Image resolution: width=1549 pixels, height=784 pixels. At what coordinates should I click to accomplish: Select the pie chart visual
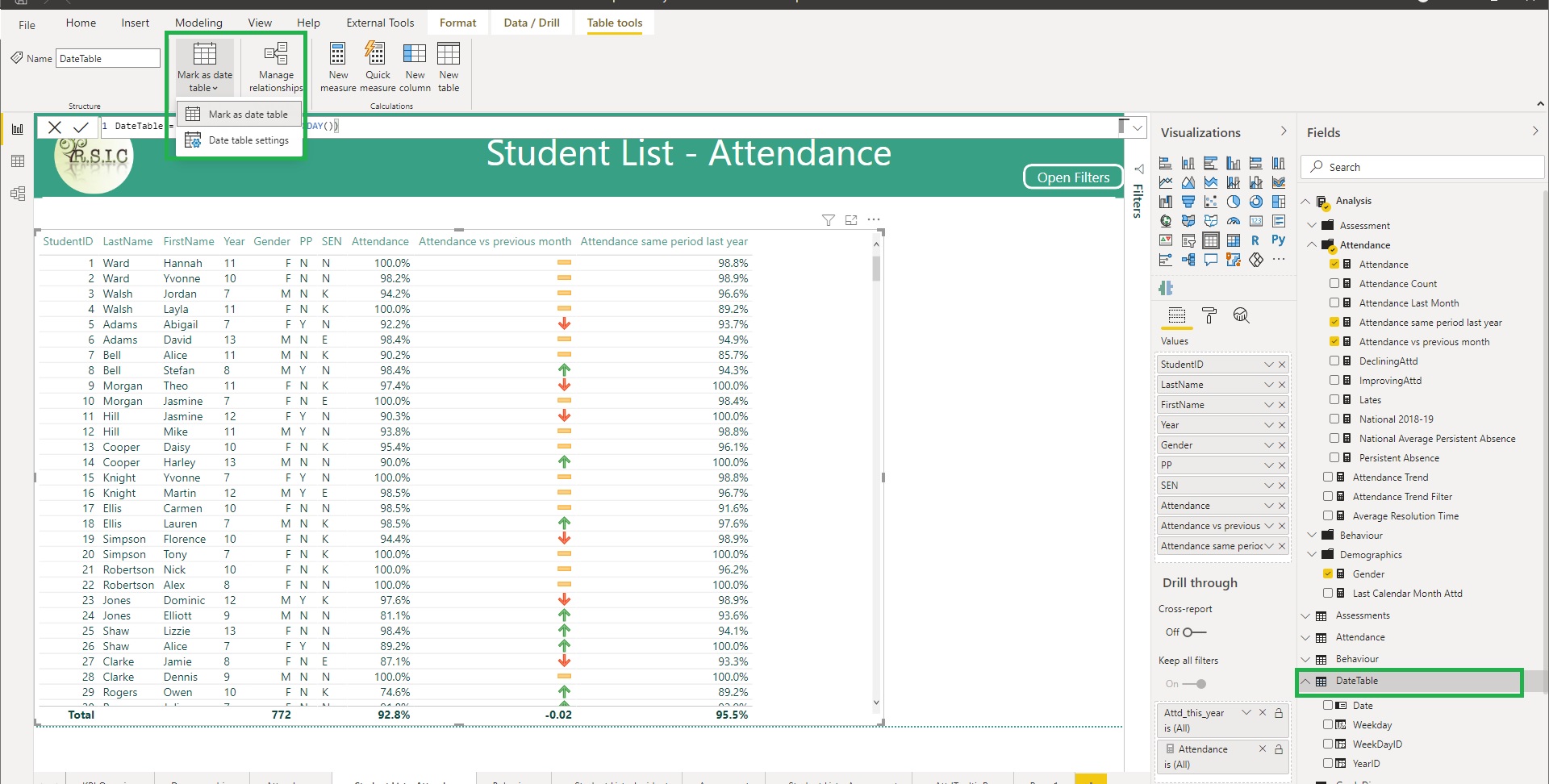(1233, 202)
